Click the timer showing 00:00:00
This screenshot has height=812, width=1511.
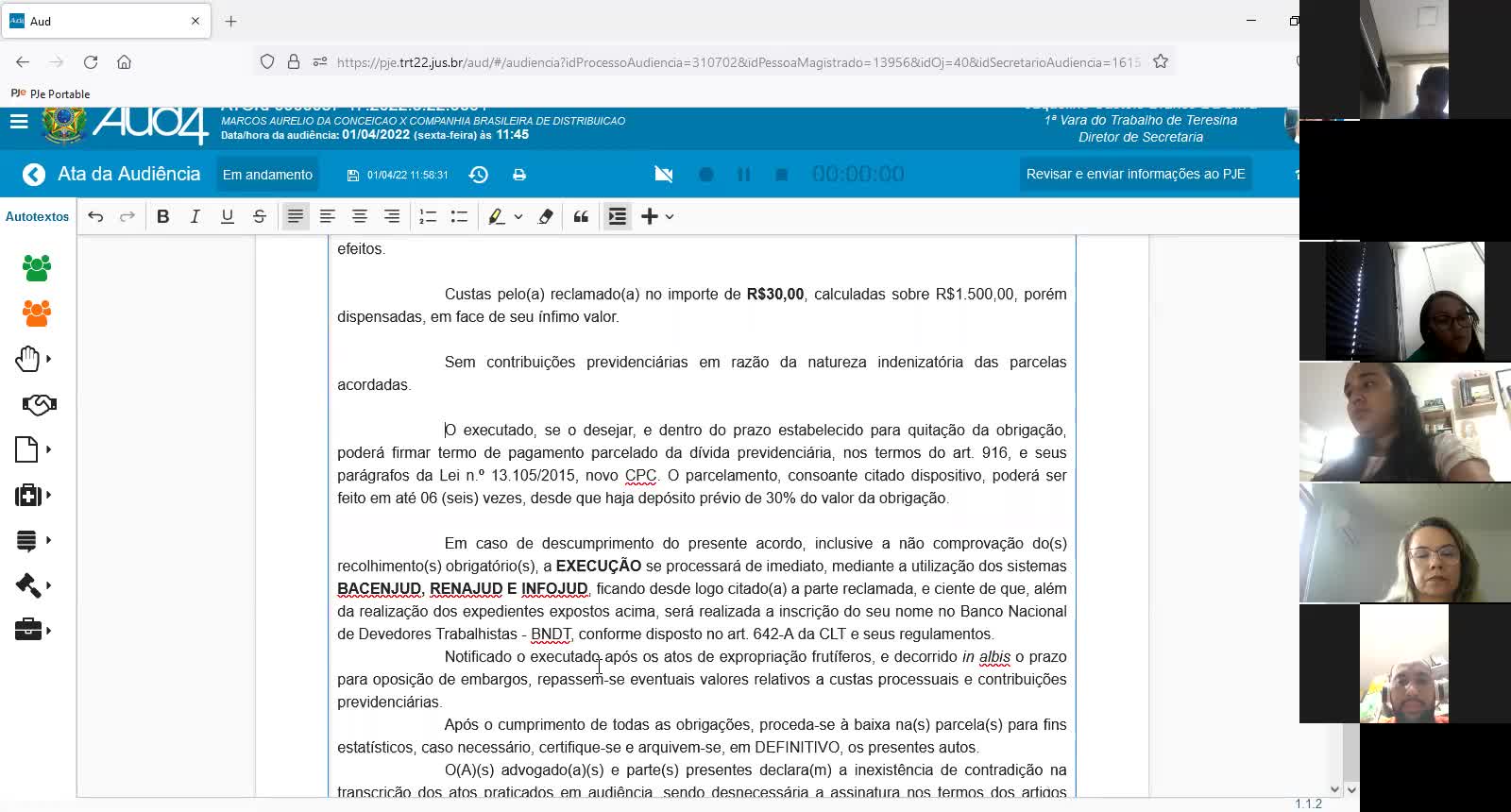coord(858,175)
